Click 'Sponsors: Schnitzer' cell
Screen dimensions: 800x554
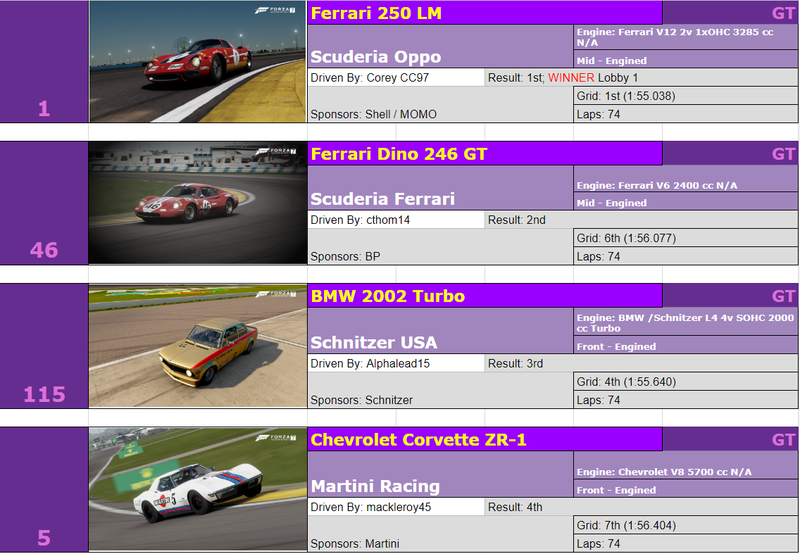440,390
